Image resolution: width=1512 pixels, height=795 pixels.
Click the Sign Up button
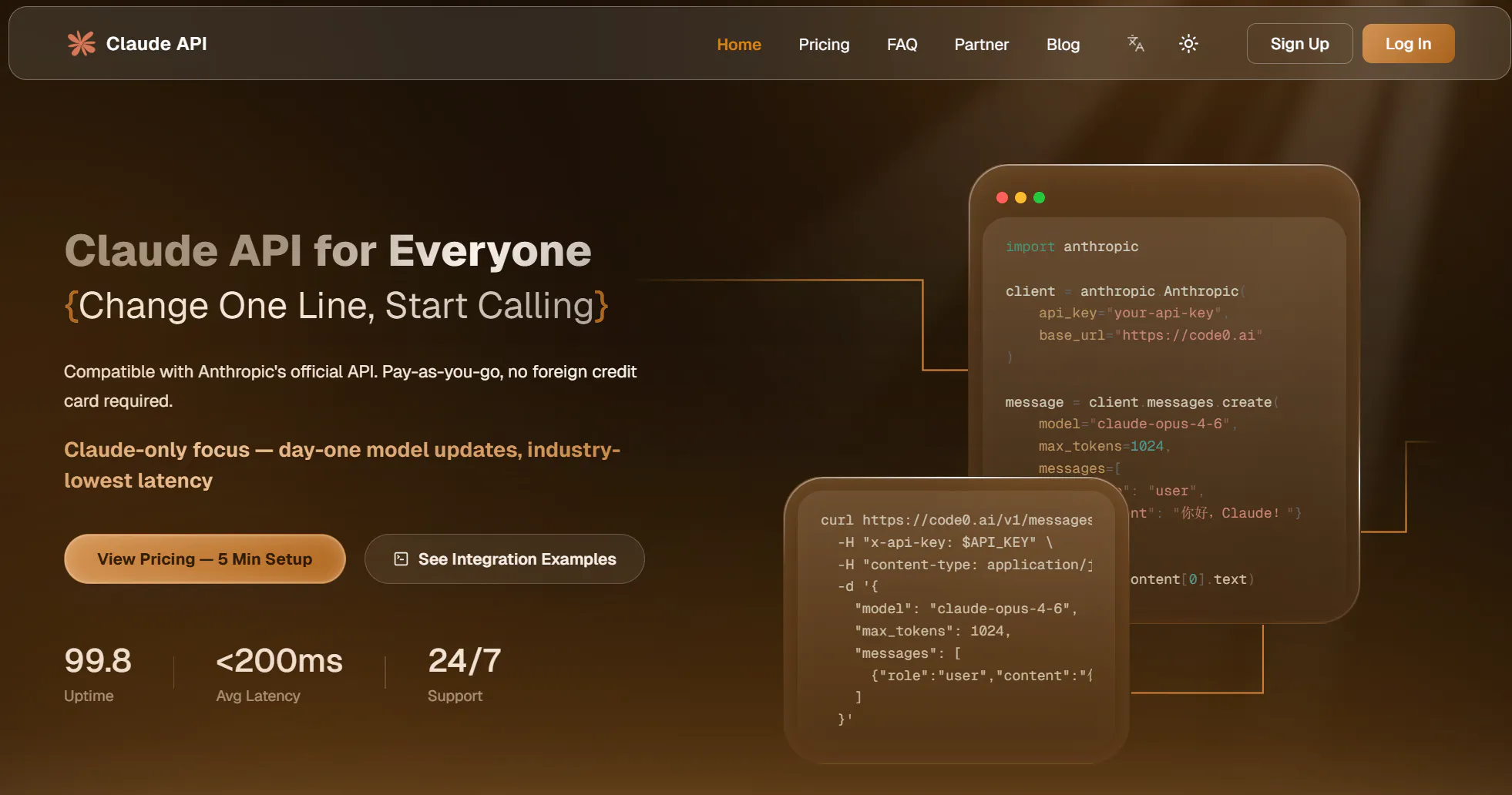pos(1299,44)
